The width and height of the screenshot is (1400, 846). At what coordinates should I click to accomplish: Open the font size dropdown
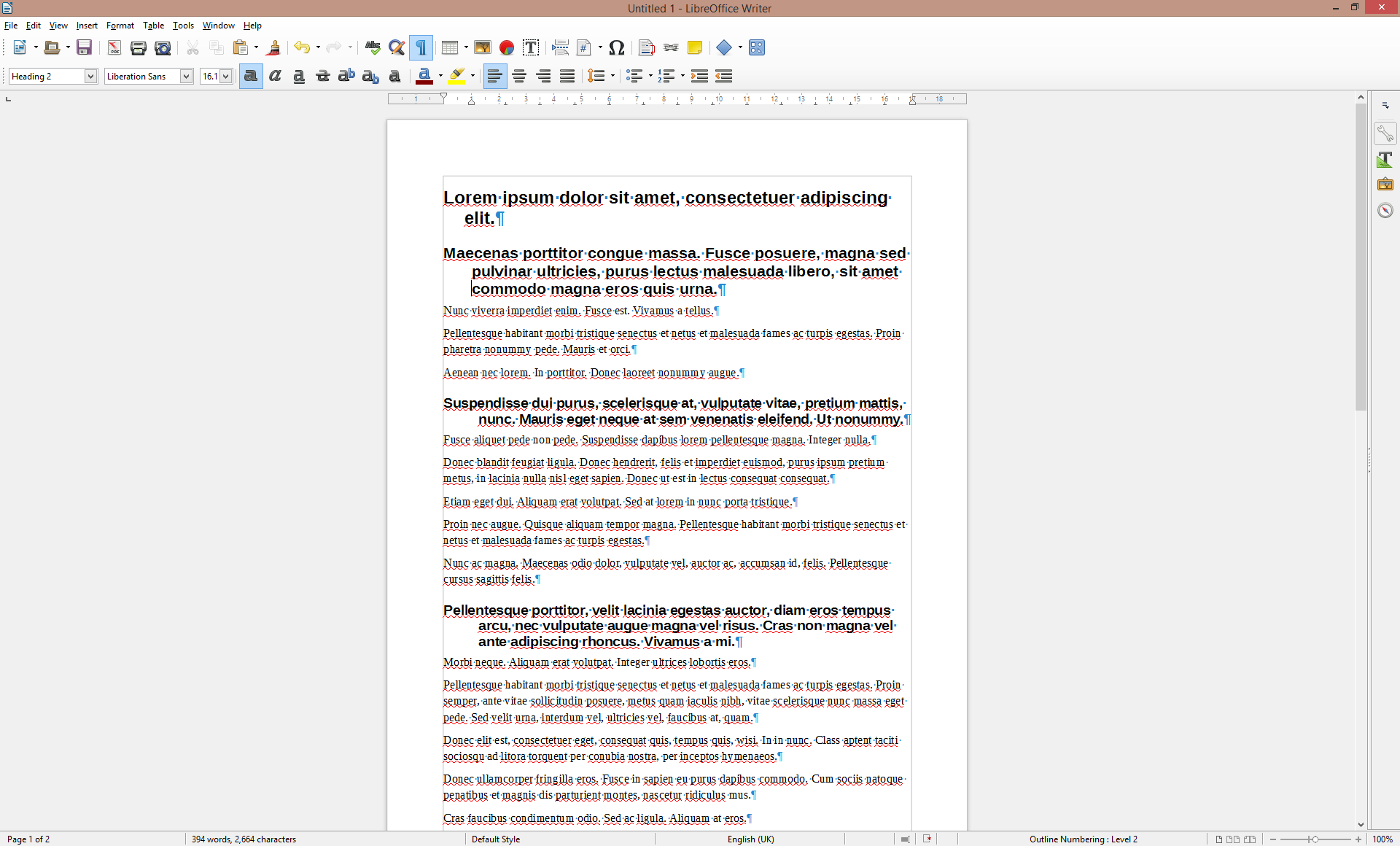225,76
